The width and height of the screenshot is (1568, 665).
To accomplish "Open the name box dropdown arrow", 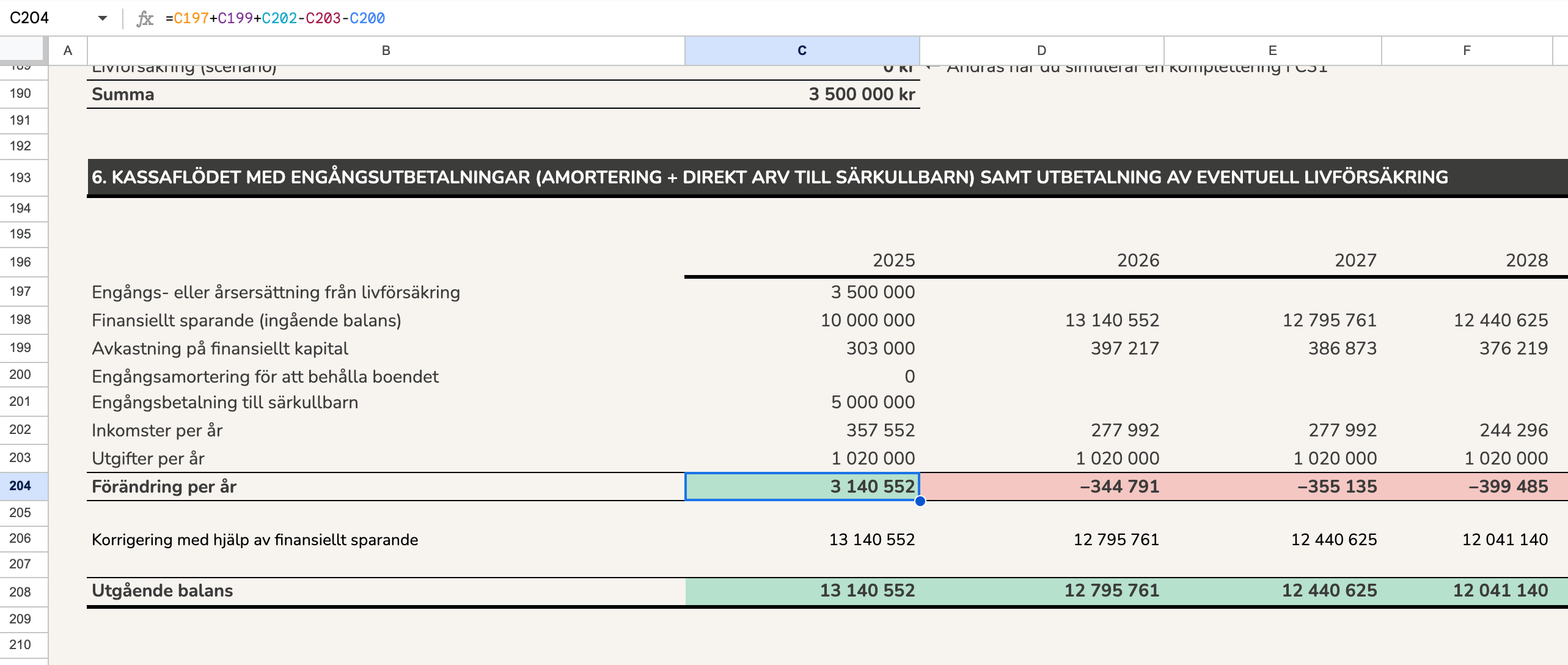I will pos(102,18).
